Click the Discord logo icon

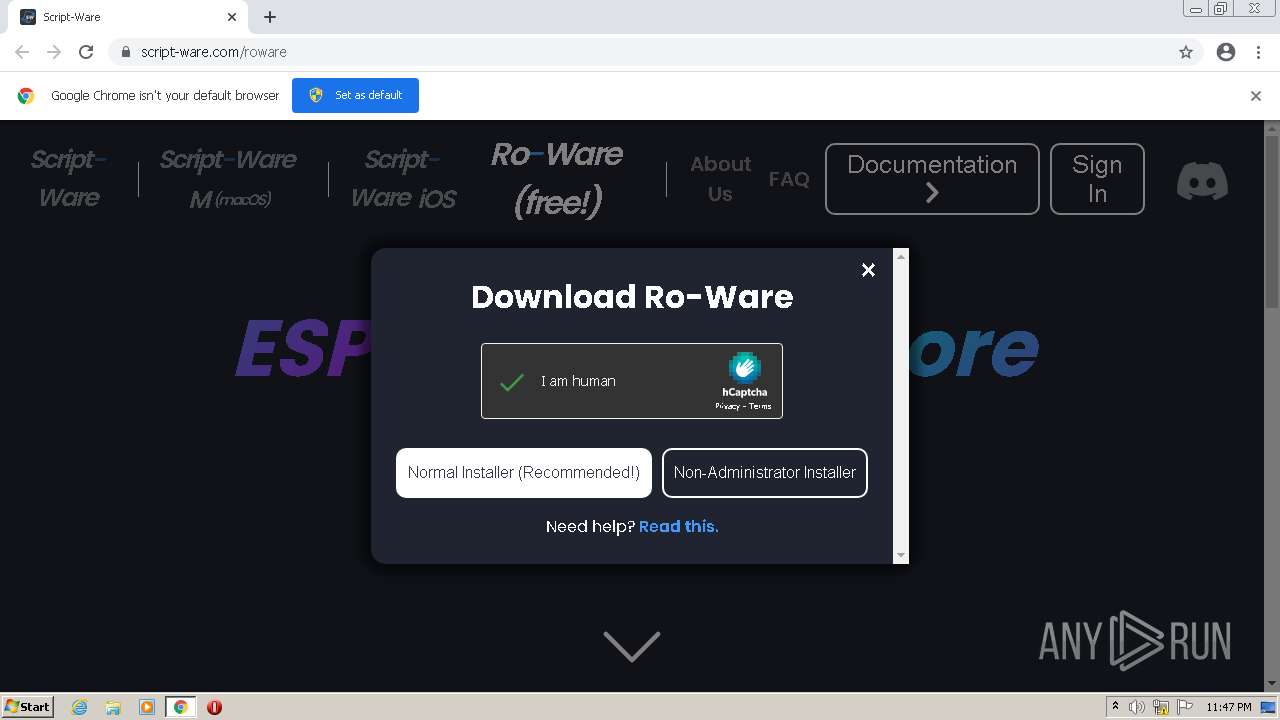[x=1202, y=181]
